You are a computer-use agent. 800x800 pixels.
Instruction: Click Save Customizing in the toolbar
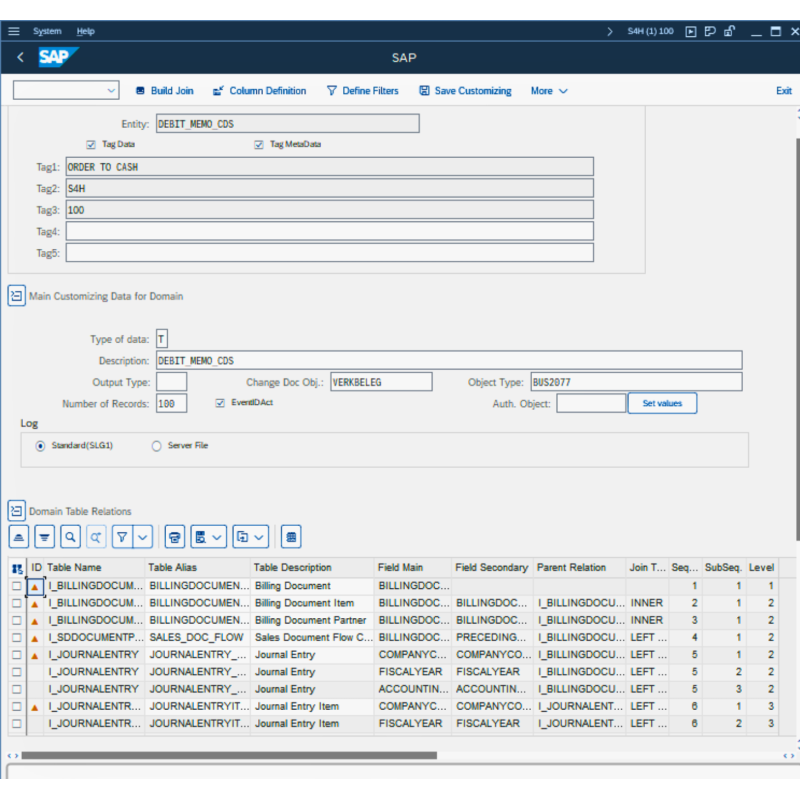point(465,91)
